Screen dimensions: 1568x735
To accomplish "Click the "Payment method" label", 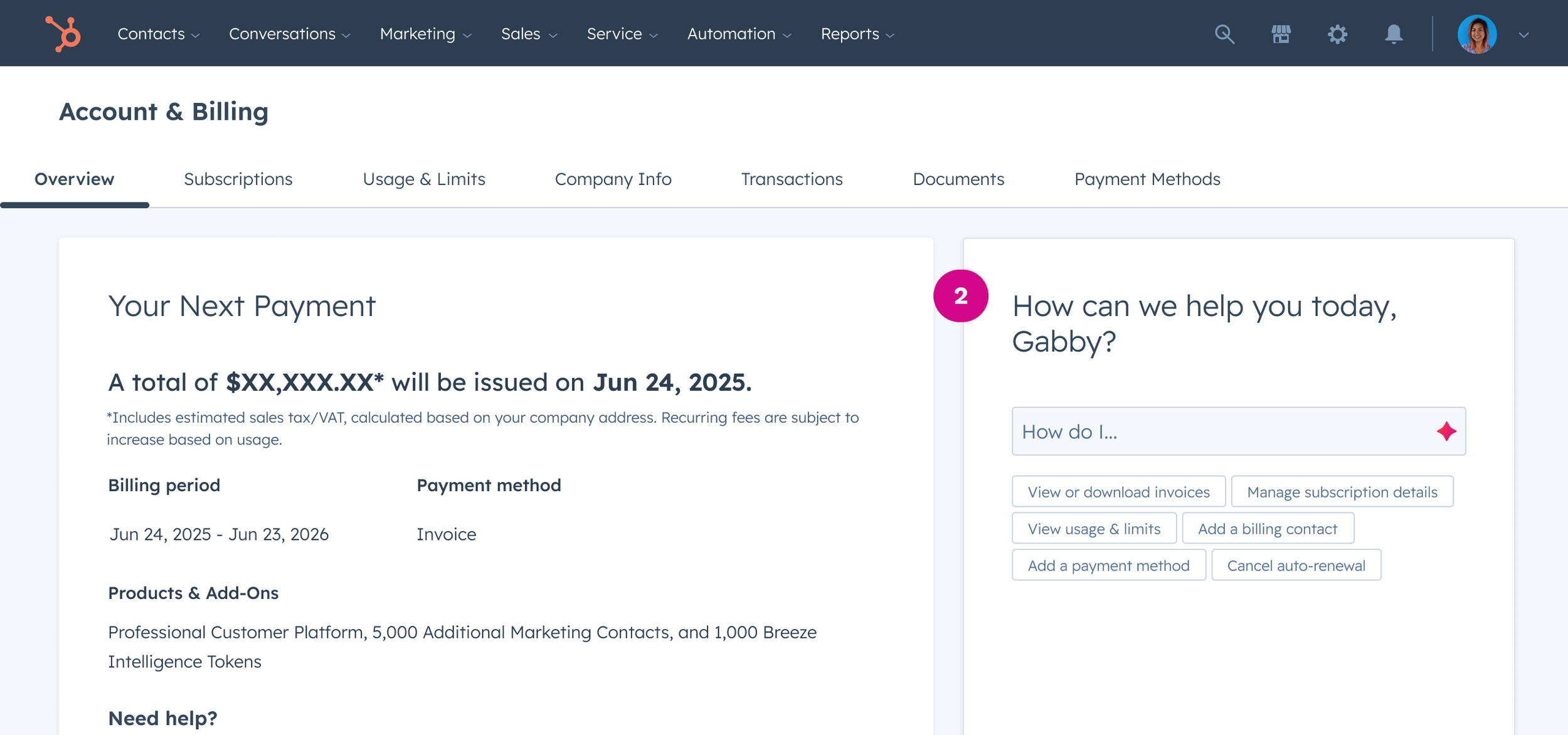I will 489,485.
